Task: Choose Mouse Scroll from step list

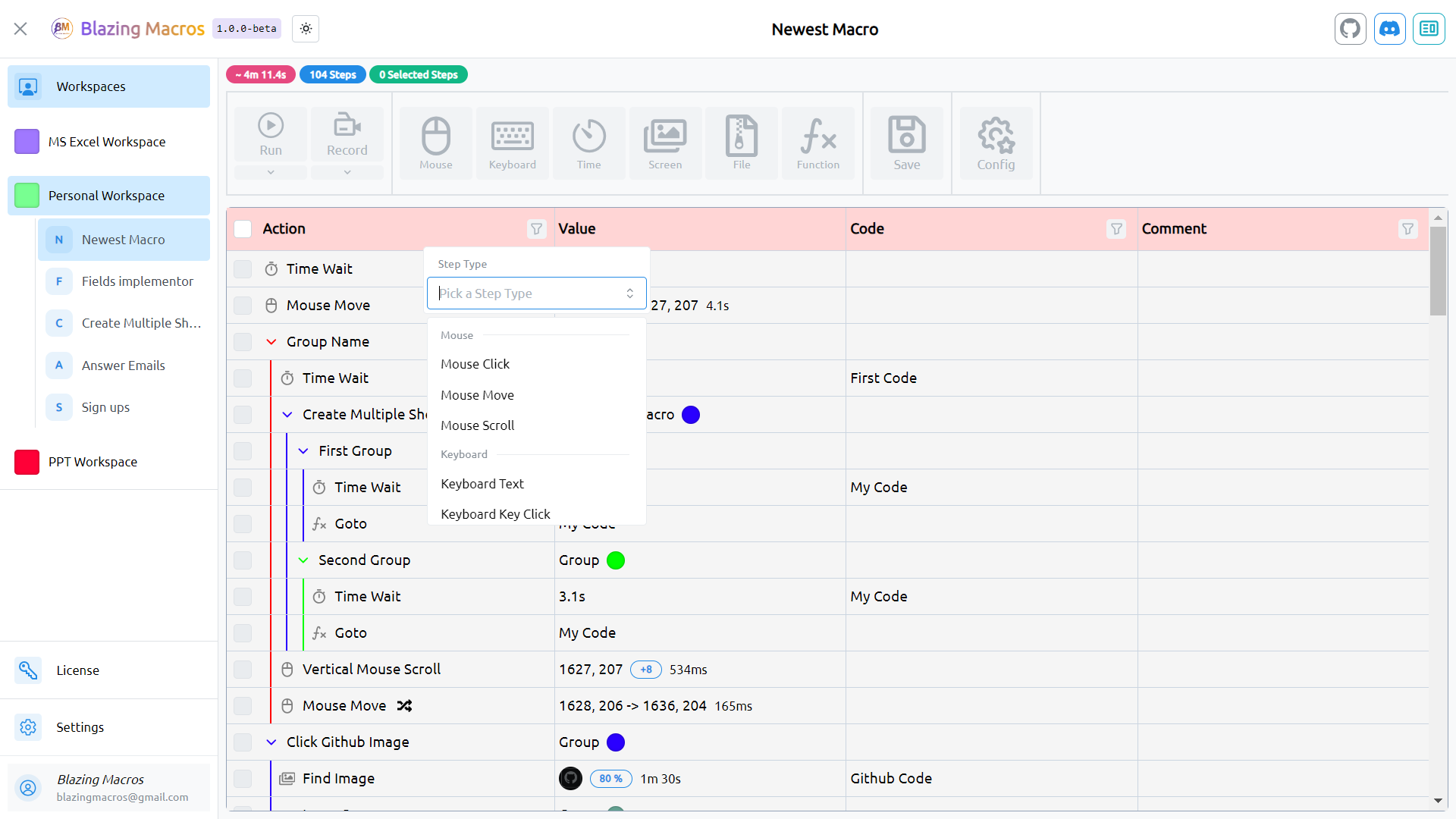Action: (537, 425)
